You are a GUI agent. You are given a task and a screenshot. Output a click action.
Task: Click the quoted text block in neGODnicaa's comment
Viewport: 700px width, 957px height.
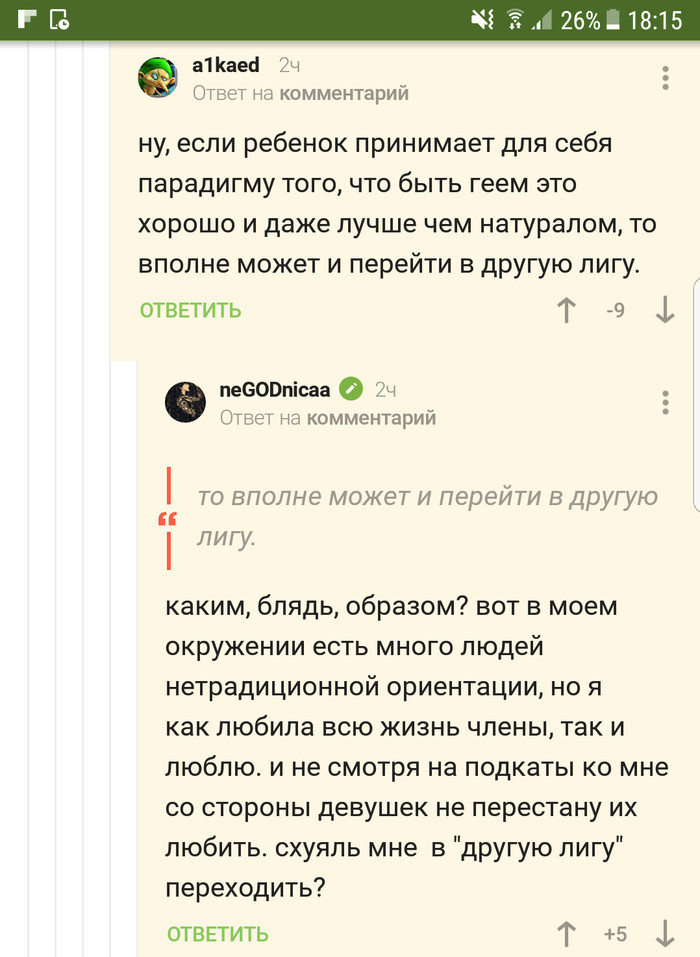(x=425, y=516)
